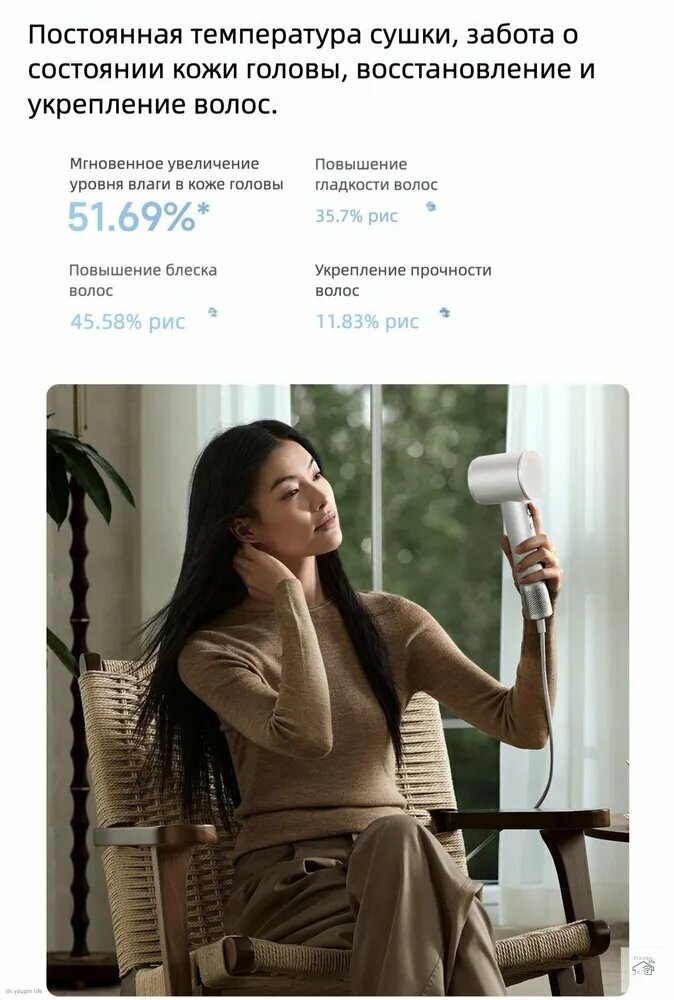Viewport: 674px width, 1000px height.
Task: Click the main headline about Постоянная температура сушки
Action: (311, 70)
